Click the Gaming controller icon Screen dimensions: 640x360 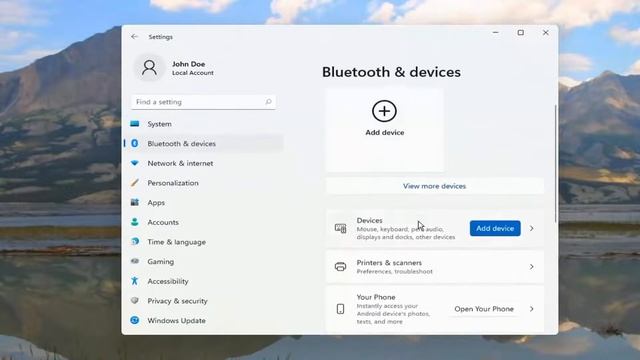[135, 261]
